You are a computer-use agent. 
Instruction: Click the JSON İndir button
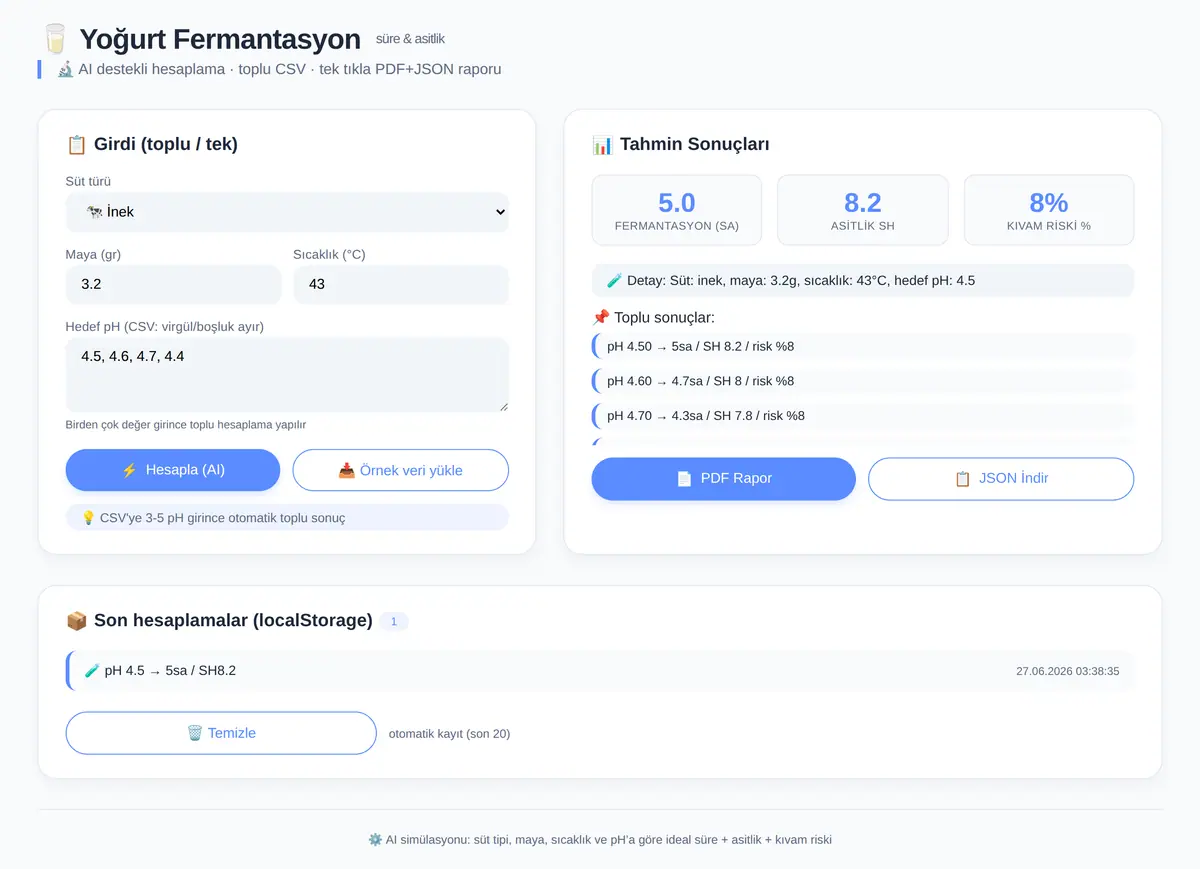1001,479
